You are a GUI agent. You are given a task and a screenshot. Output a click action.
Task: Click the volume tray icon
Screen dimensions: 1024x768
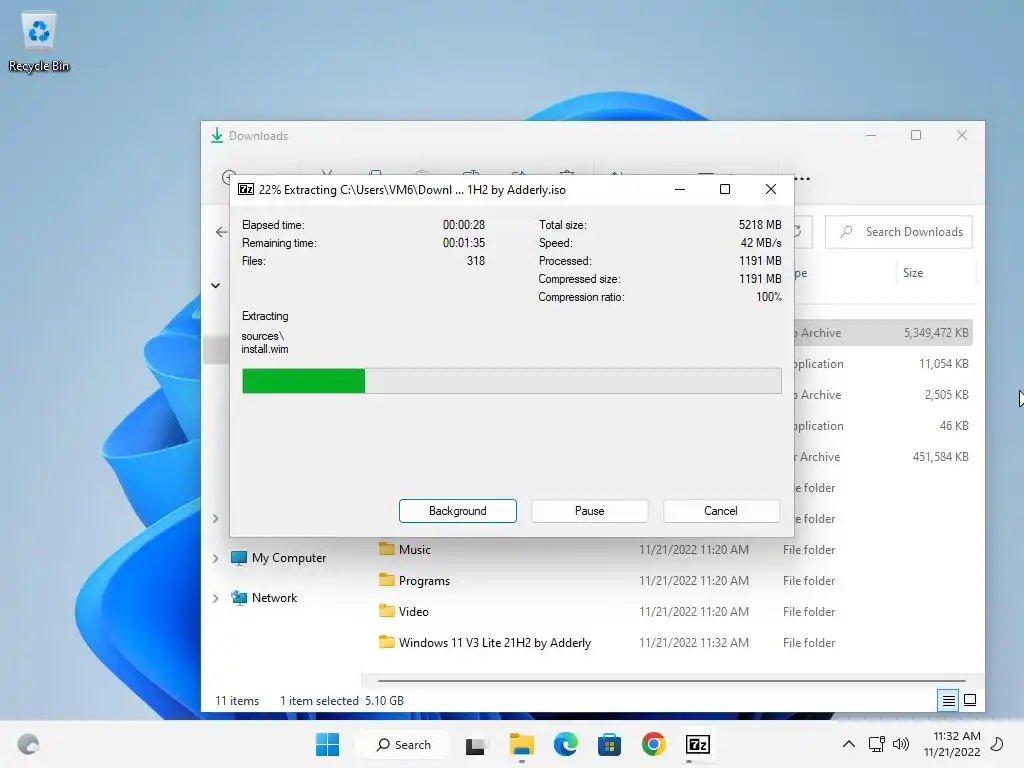click(x=901, y=744)
